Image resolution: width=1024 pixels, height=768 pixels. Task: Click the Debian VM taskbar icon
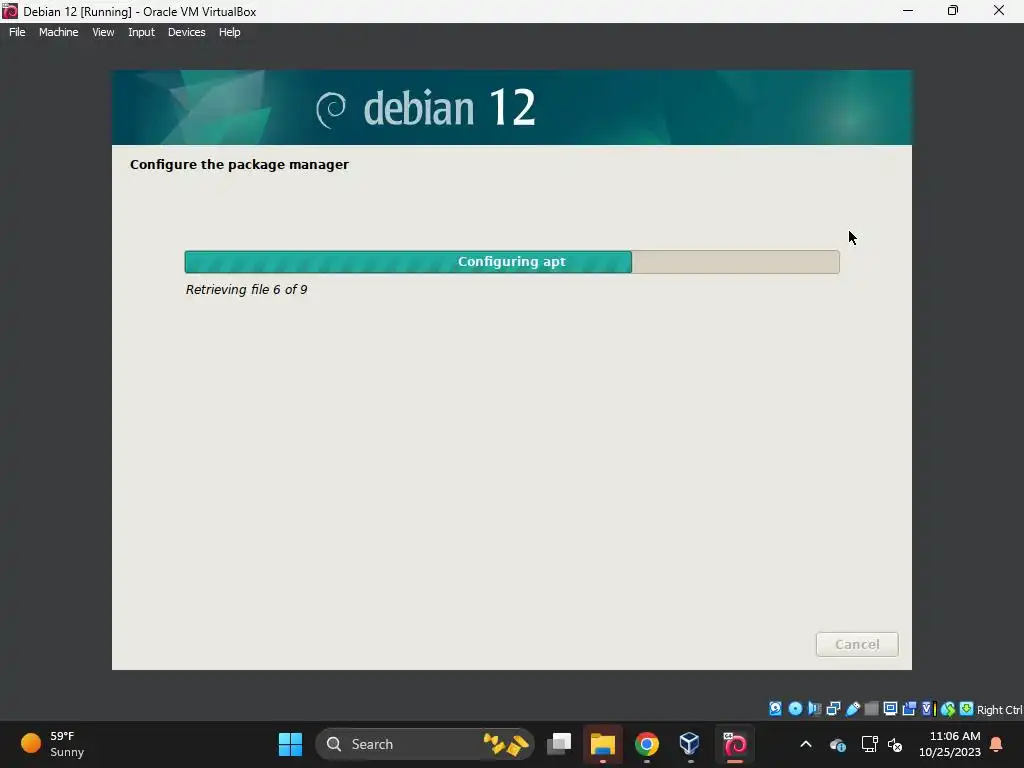(735, 744)
